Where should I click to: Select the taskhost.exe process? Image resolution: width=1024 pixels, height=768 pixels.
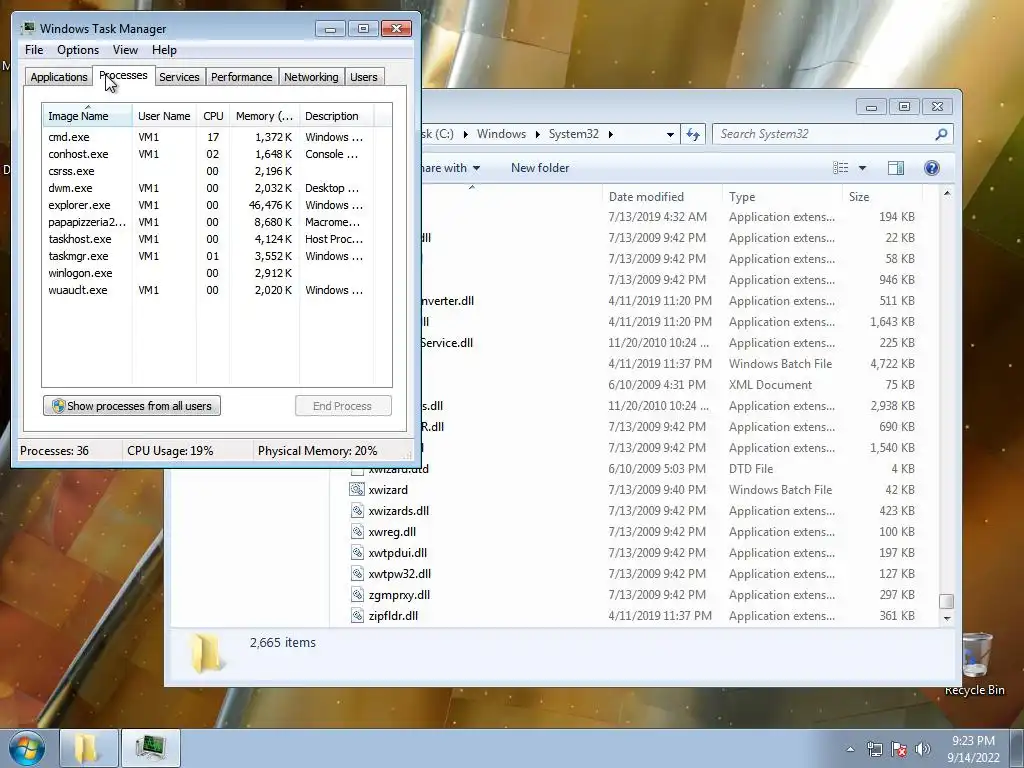click(x=208, y=238)
